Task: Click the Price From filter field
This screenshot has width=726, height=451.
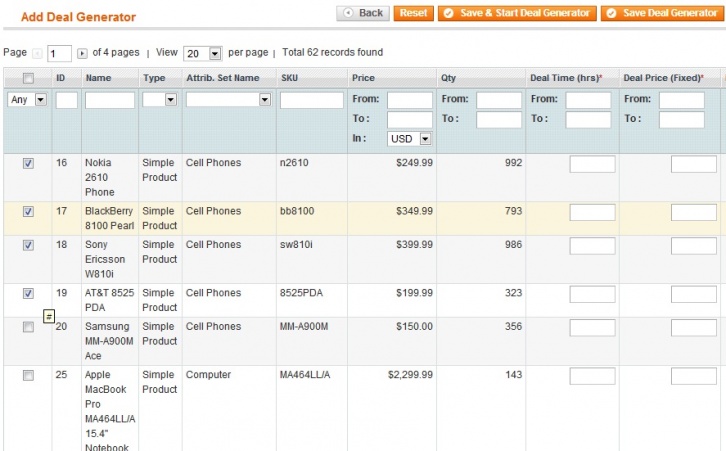Action: point(410,100)
